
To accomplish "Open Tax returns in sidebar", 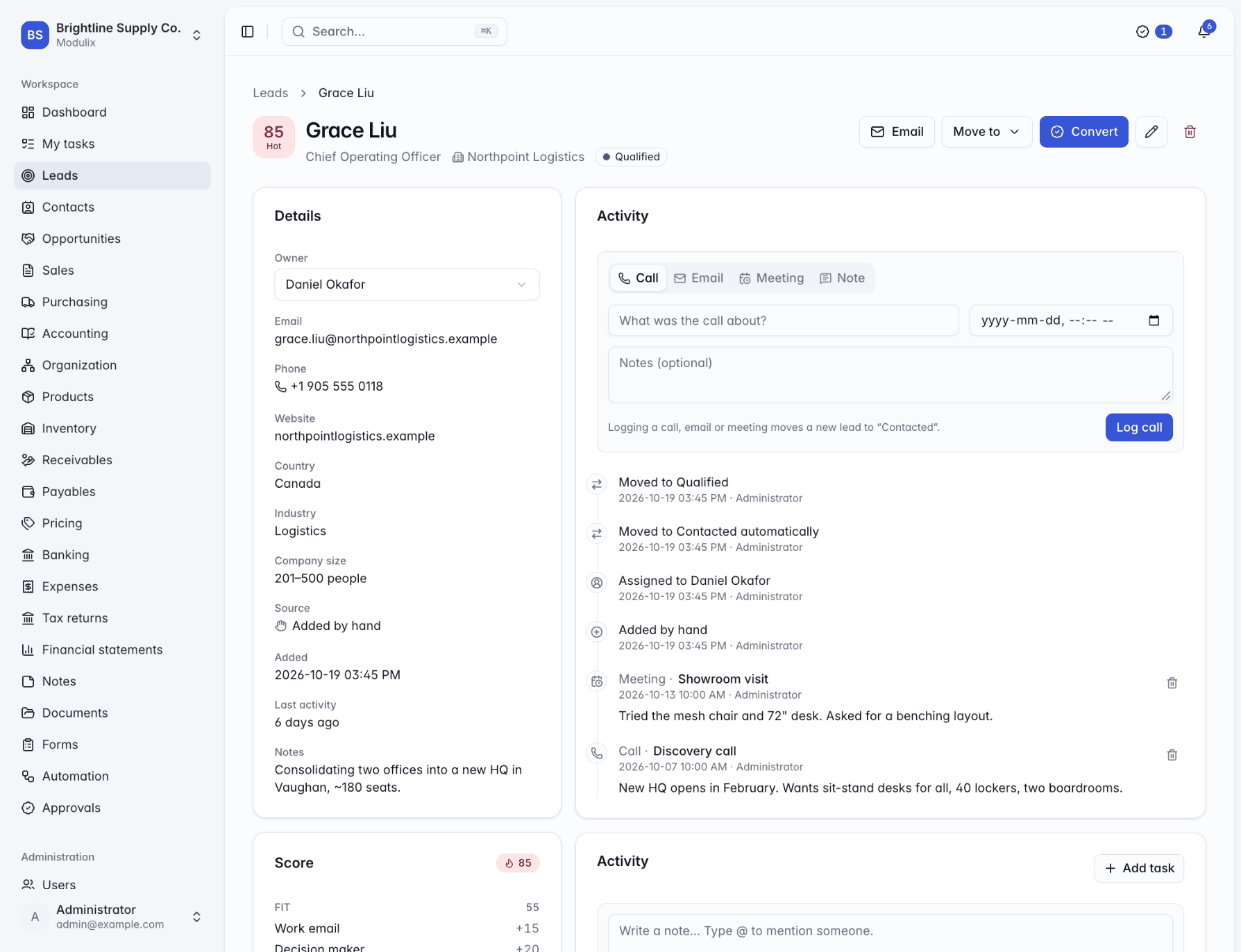I will (112, 618).
